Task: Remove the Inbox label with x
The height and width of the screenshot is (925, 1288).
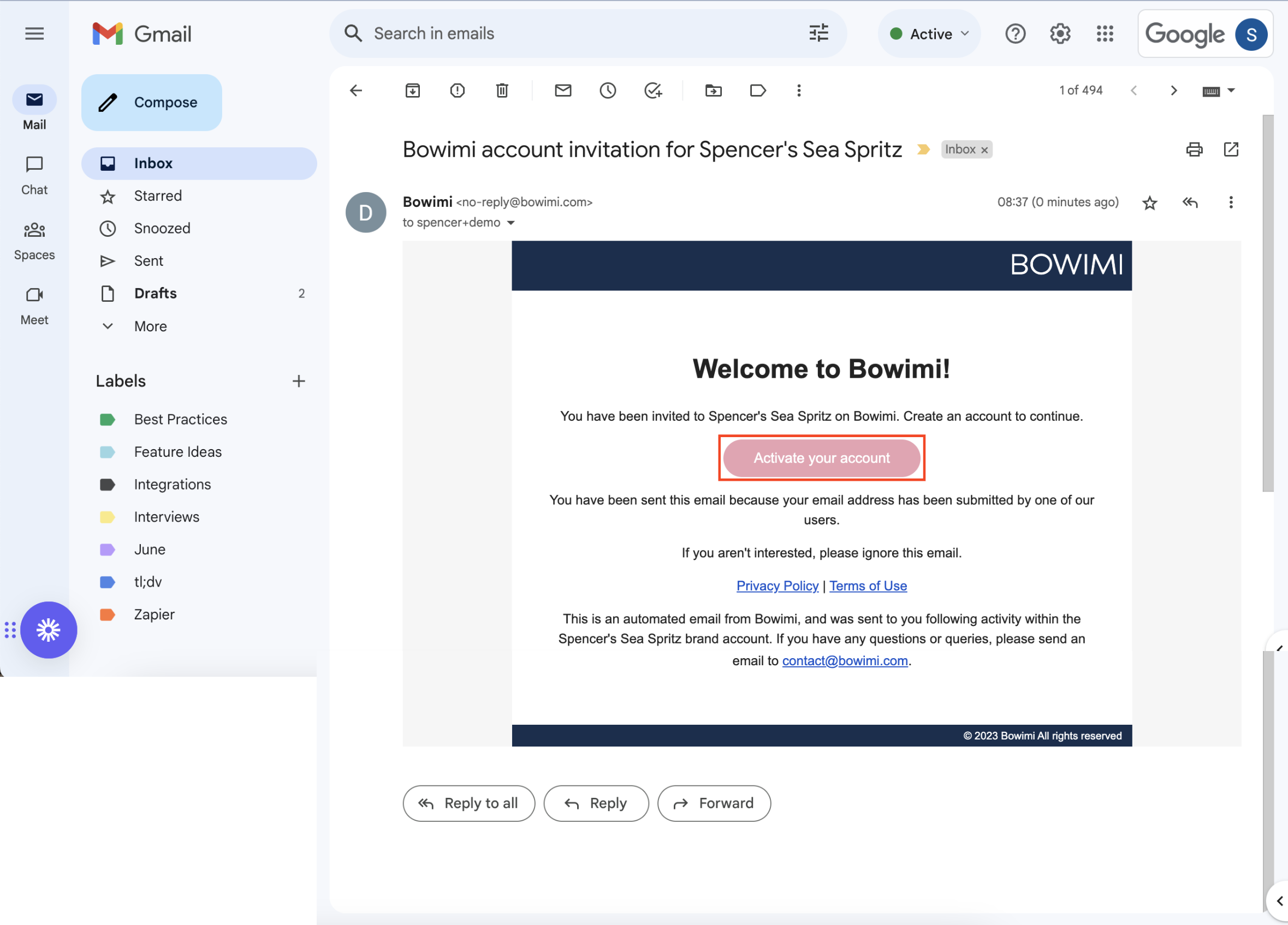Action: pyautogui.click(x=985, y=150)
